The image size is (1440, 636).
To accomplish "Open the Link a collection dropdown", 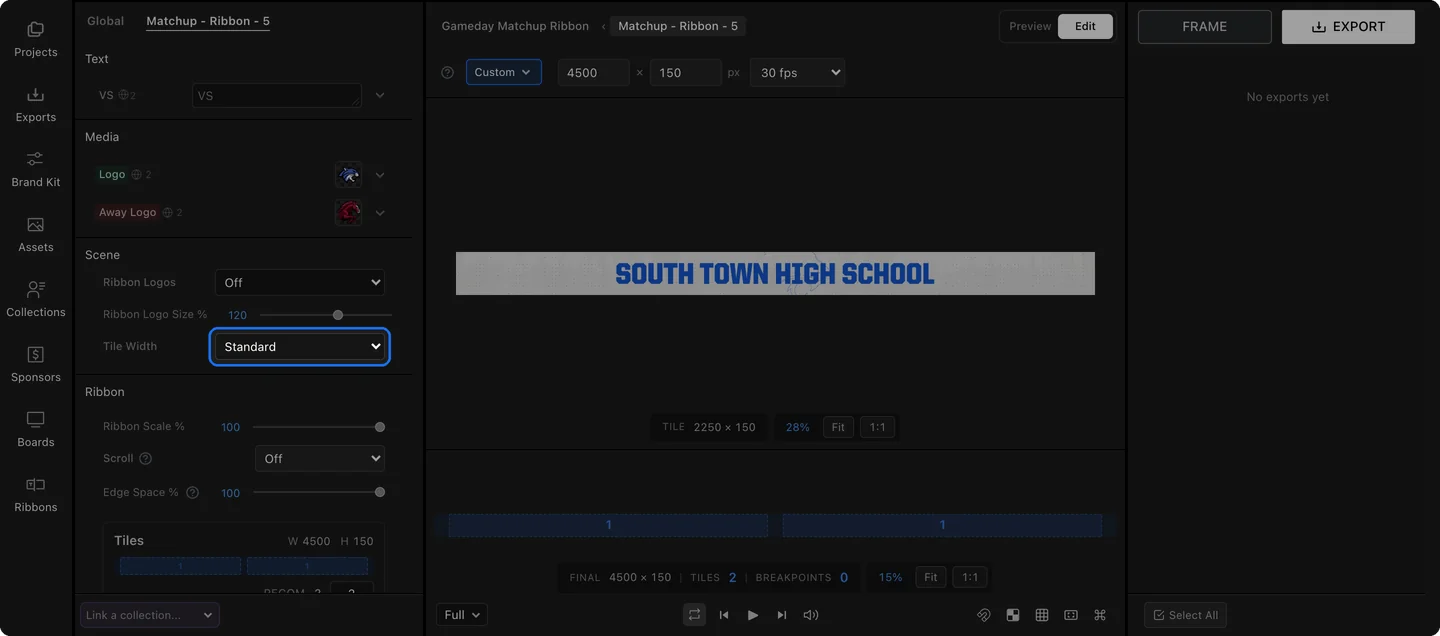I will point(150,615).
